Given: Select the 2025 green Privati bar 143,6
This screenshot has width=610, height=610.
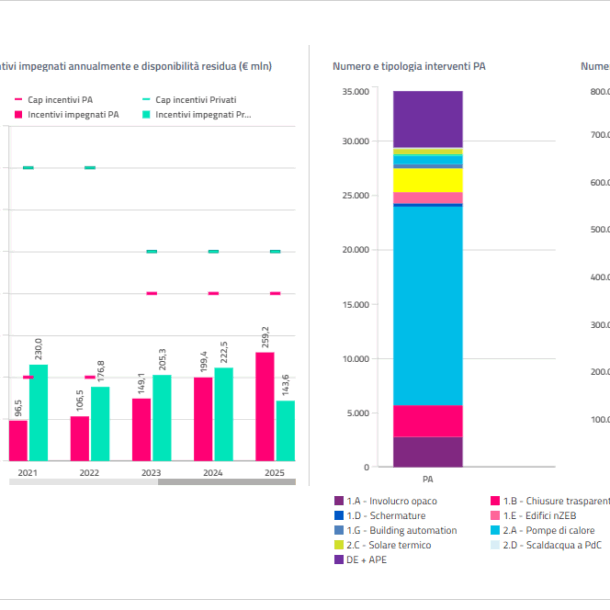Looking at the screenshot, I should 285,431.
